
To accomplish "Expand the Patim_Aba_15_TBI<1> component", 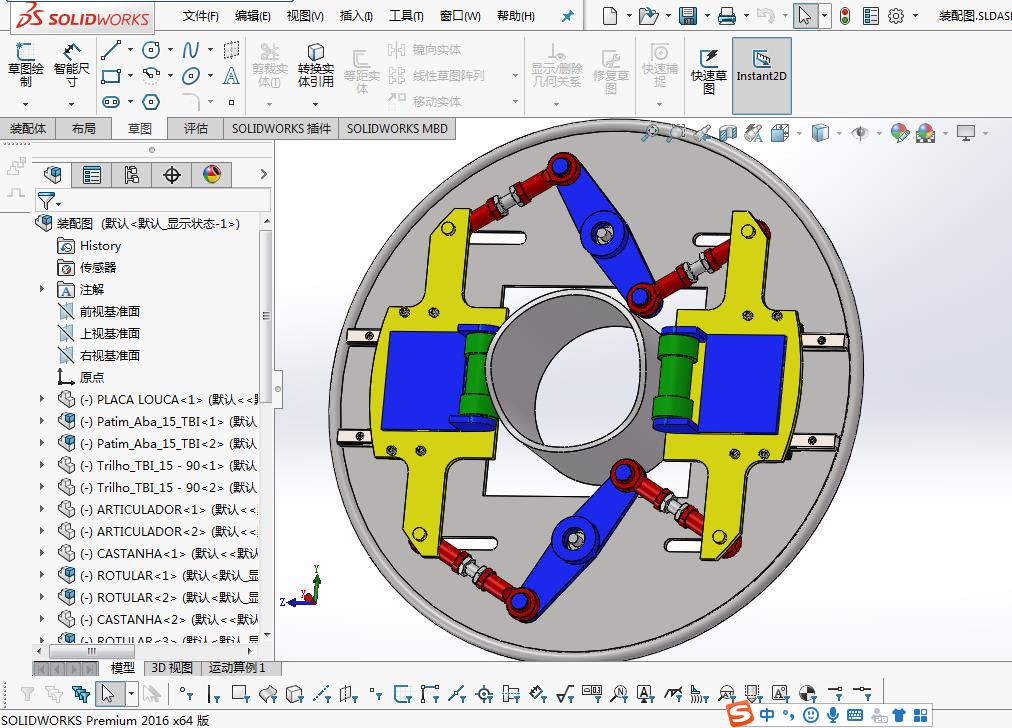I will [42, 421].
